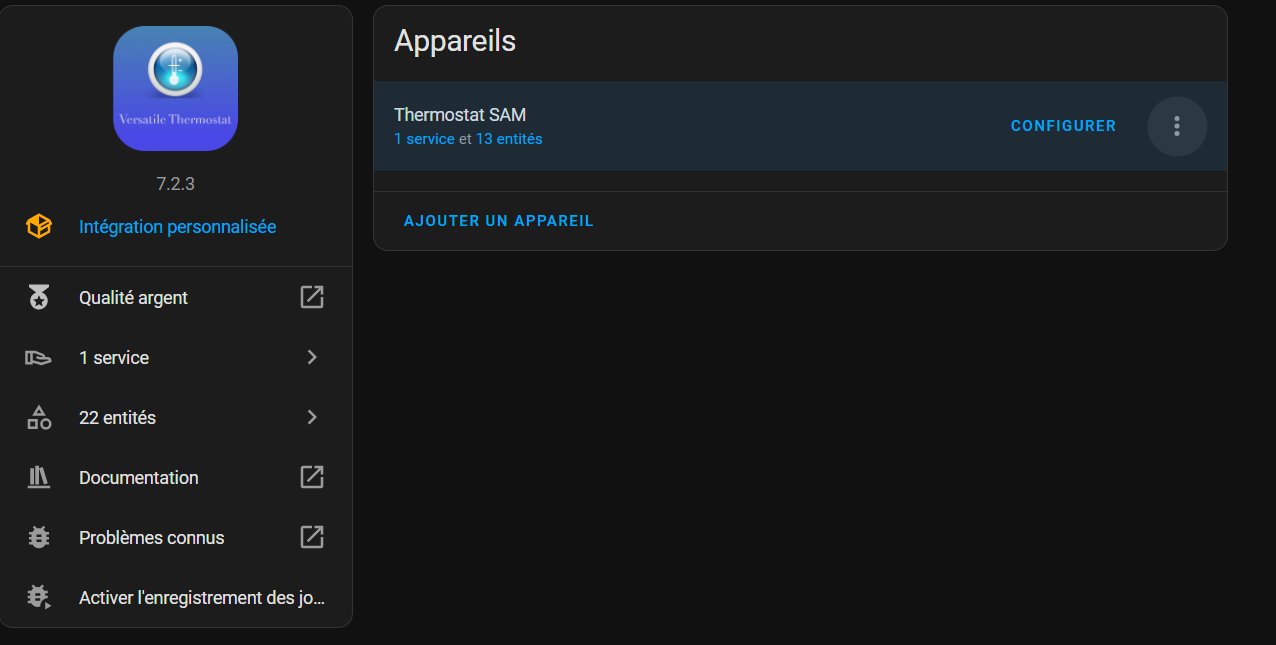Open the Thermostat SAM device row
Screen dimensions: 1276x645
pos(800,126)
